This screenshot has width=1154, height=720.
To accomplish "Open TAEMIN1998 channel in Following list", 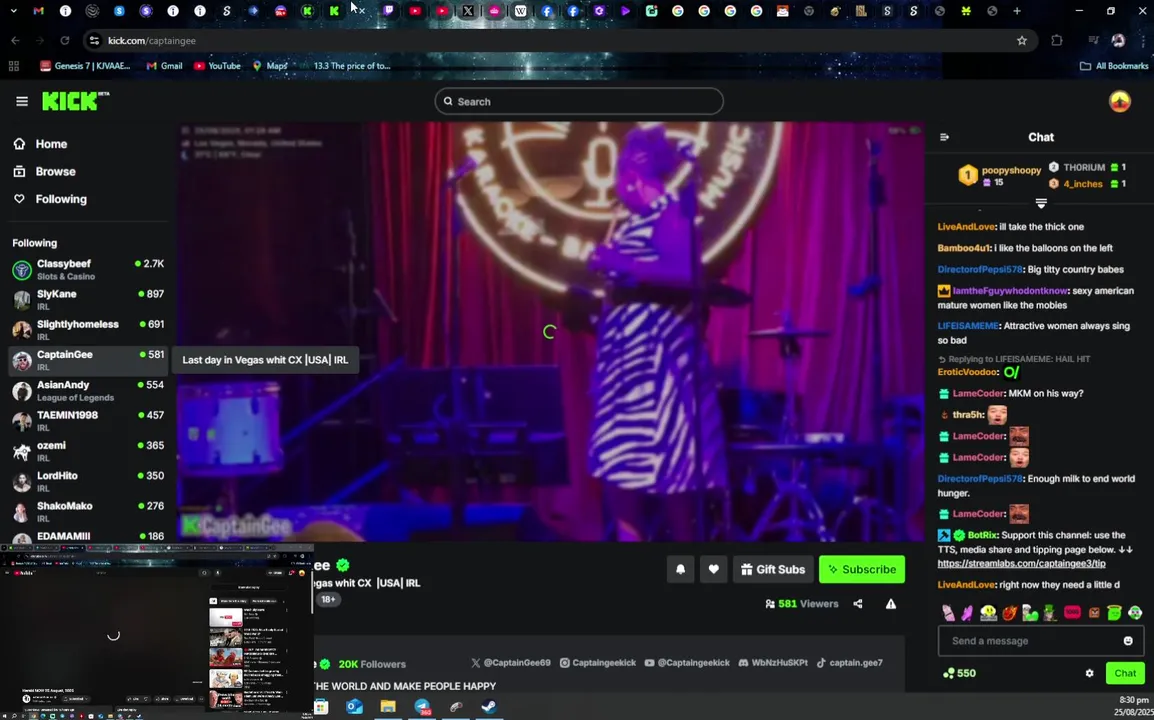I will 88,420.
